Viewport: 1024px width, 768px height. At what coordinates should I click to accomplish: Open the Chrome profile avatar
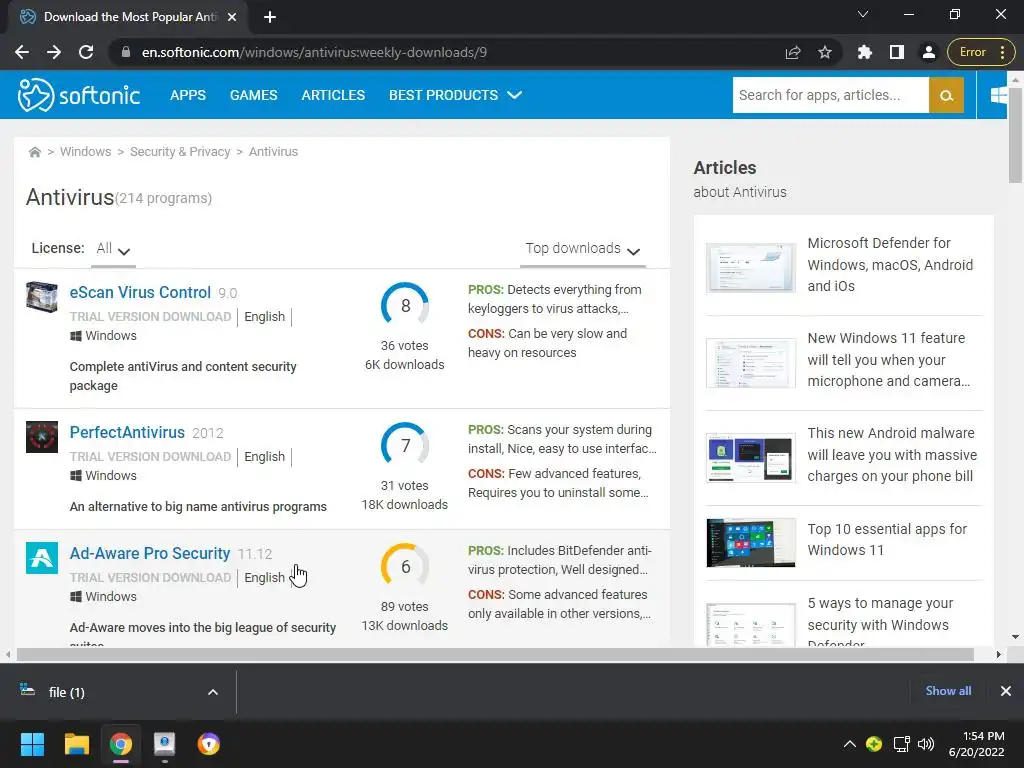tap(929, 52)
